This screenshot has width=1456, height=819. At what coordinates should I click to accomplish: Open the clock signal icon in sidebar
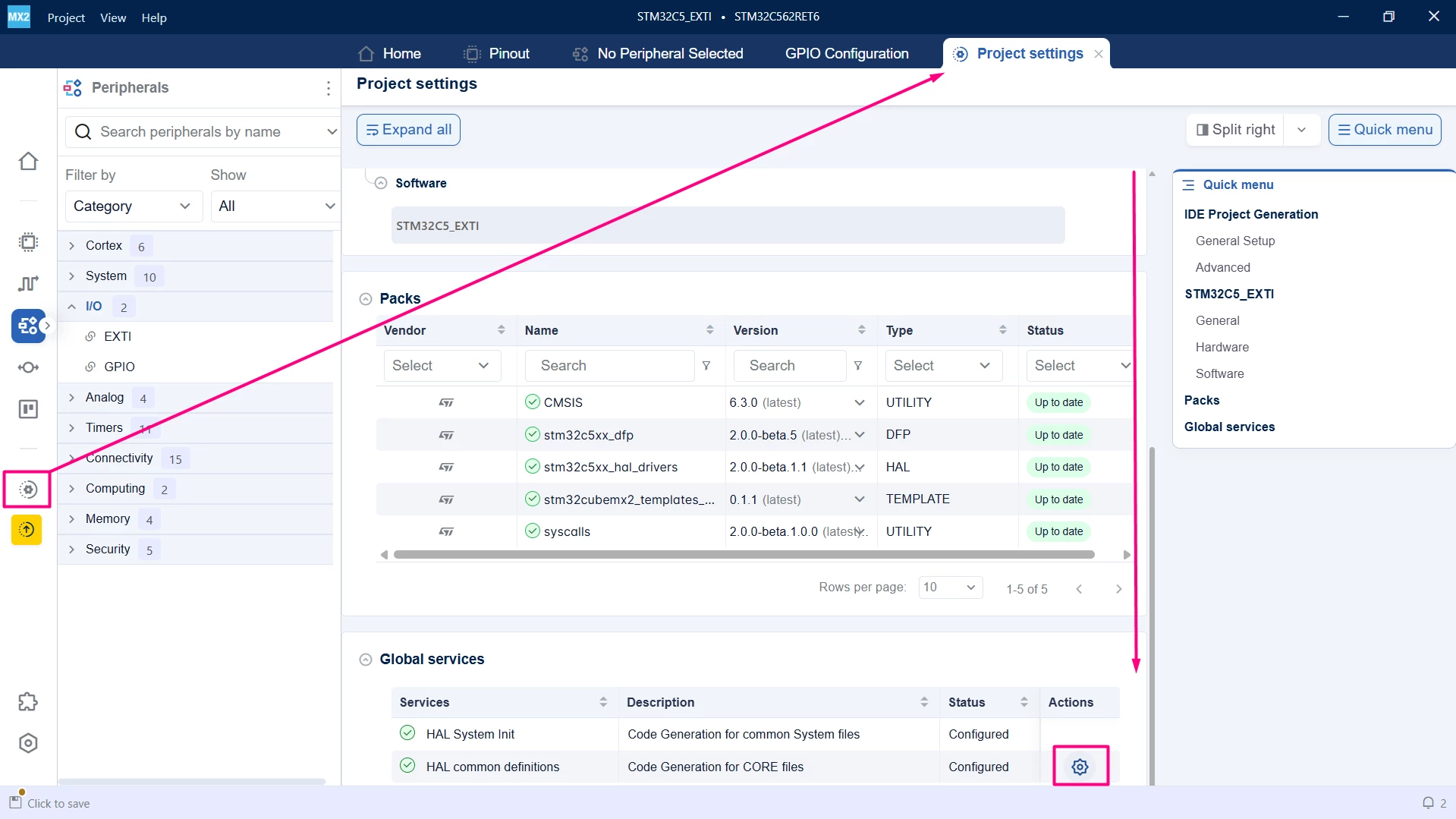tap(28, 283)
